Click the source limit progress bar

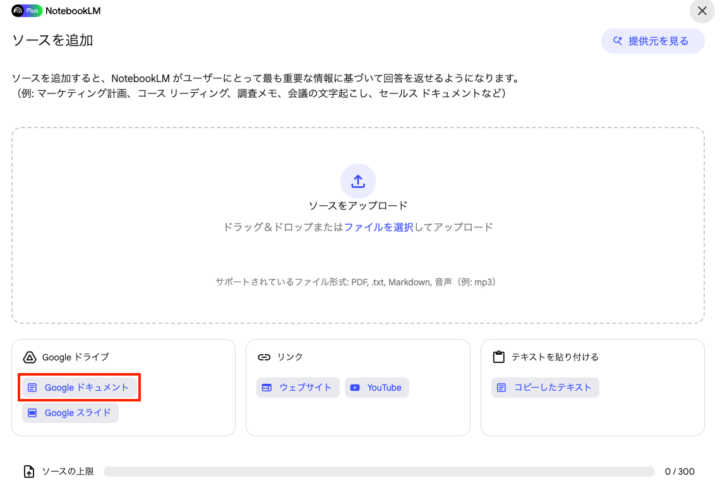point(379,471)
